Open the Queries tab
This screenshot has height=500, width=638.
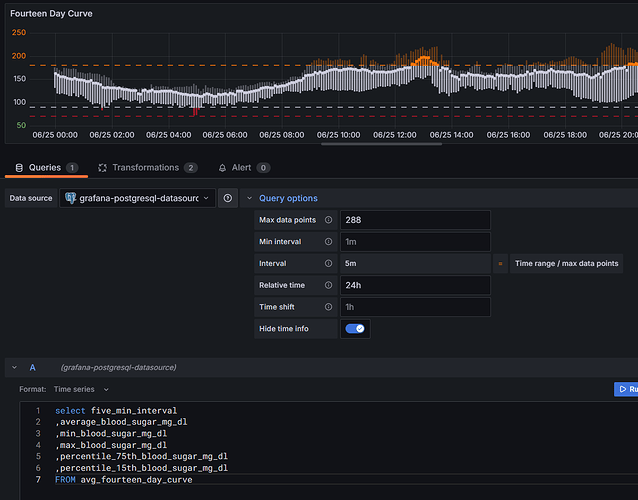coord(46,168)
